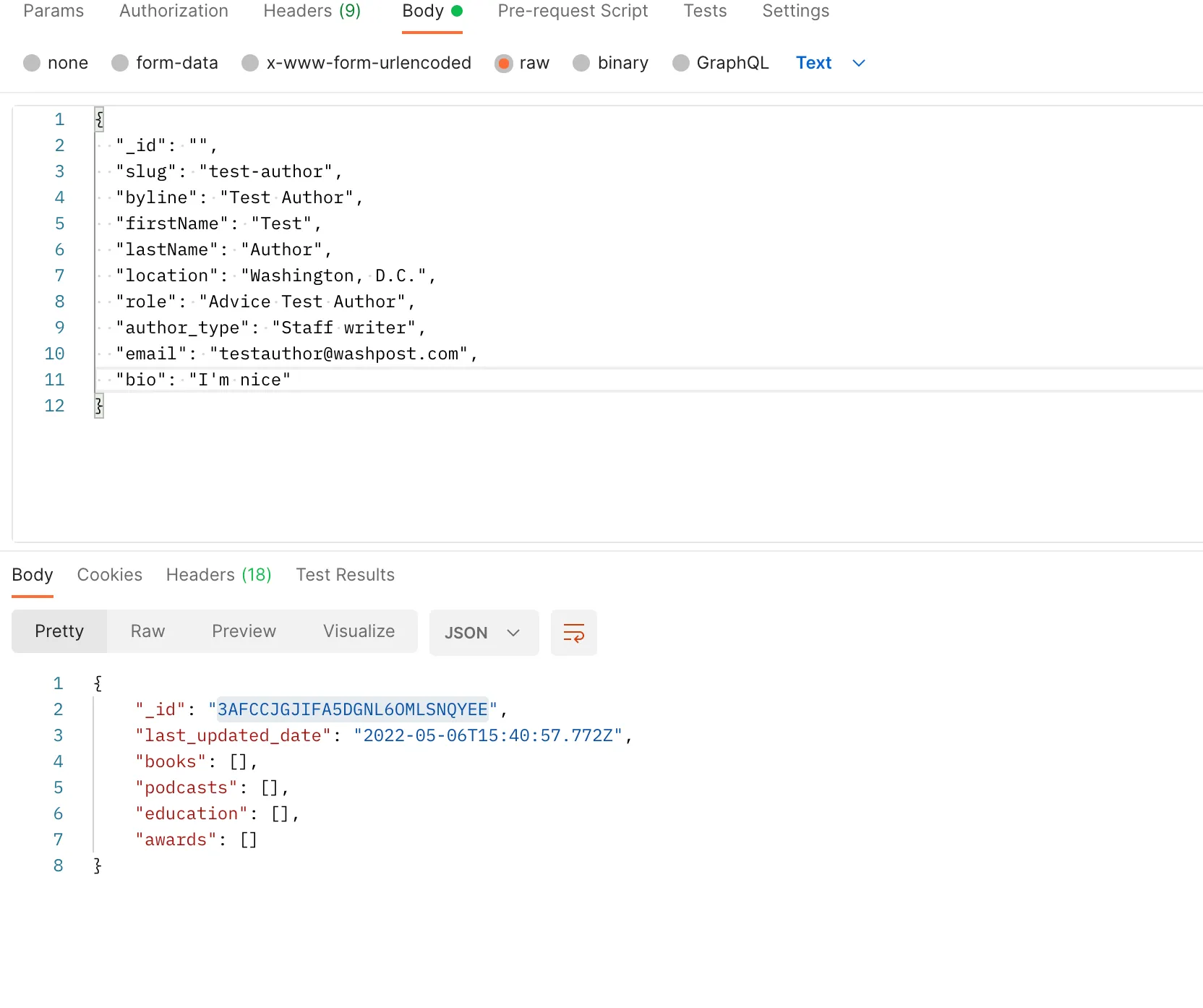Image resolution: width=1203 pixels, height=1008 pixels.
Task: Switch response view to Preview
Action: pyautogui.click(x=244, y=631)
